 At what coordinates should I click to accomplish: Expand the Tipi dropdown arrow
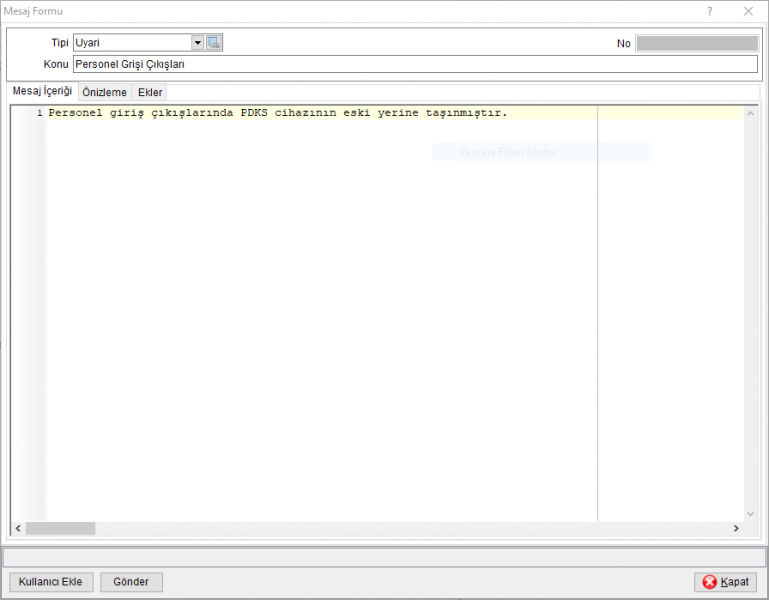pyautogui.click(x=197, y=43)
